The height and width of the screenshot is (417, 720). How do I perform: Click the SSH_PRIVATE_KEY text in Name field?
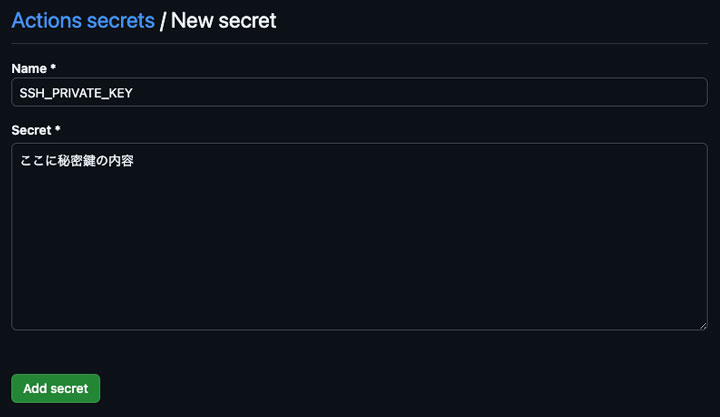76,92
